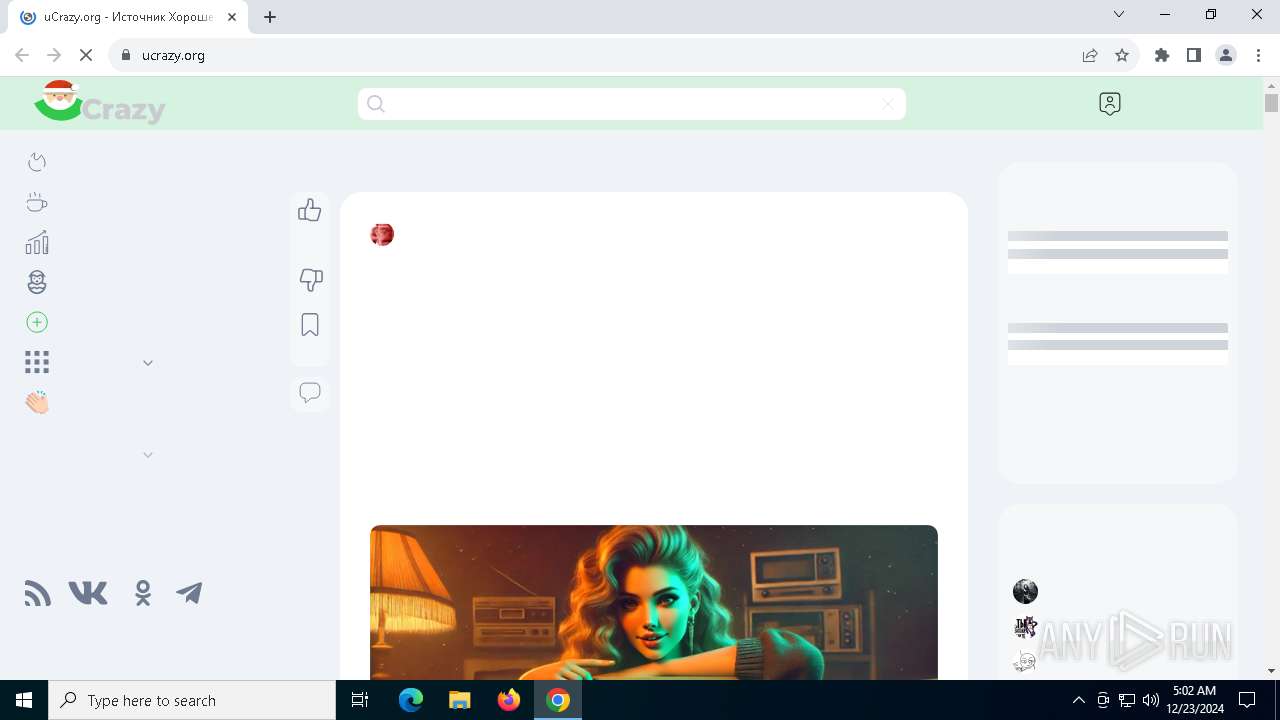Click the site search field
1280x720 pixels.
[632, 104]
